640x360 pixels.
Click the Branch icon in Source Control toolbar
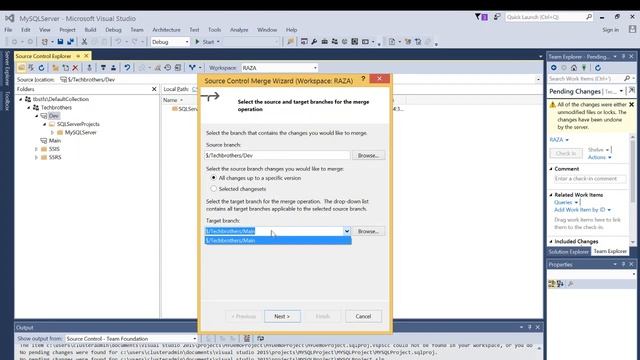[192, 68]
